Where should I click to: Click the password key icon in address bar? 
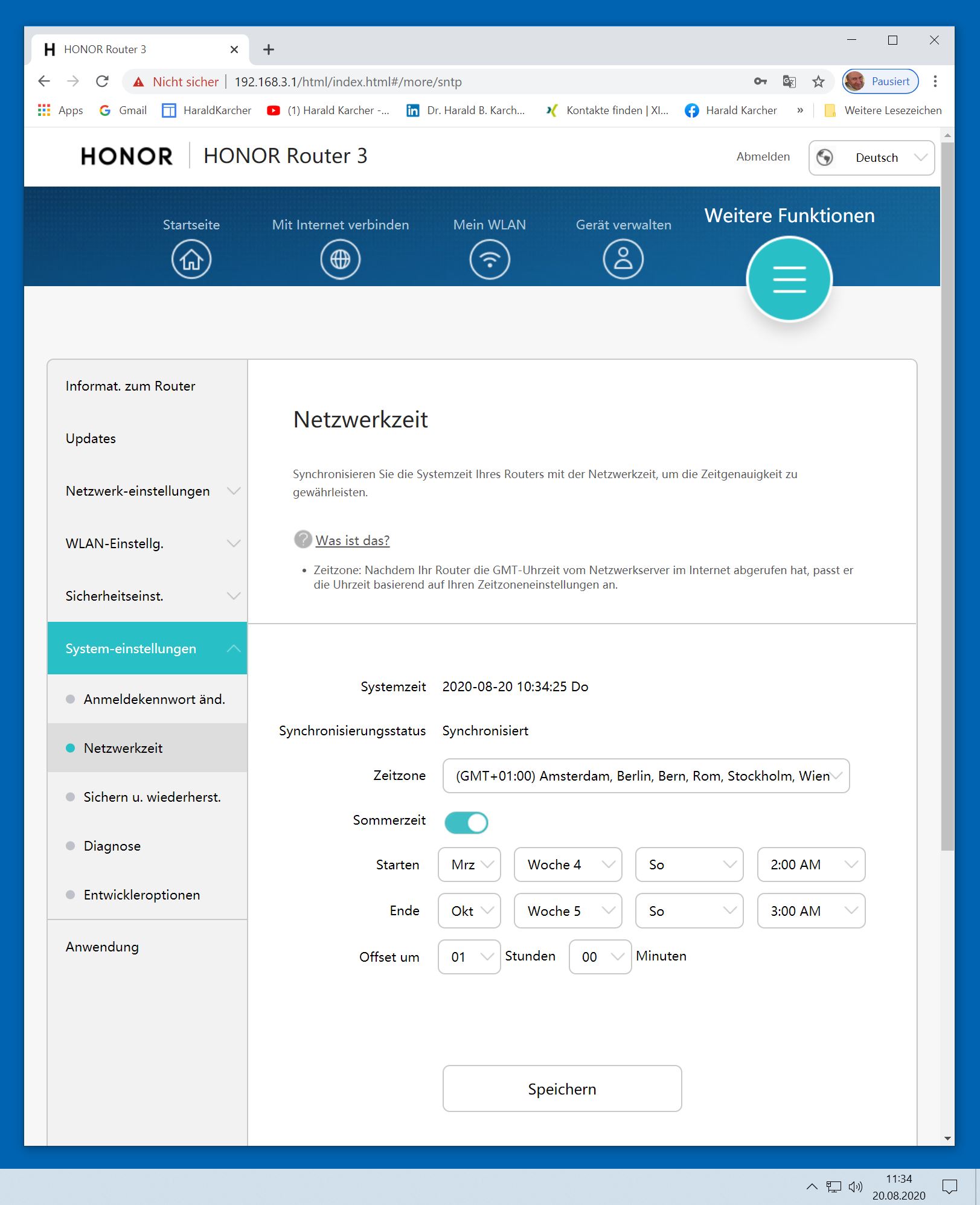coord(760,82)
